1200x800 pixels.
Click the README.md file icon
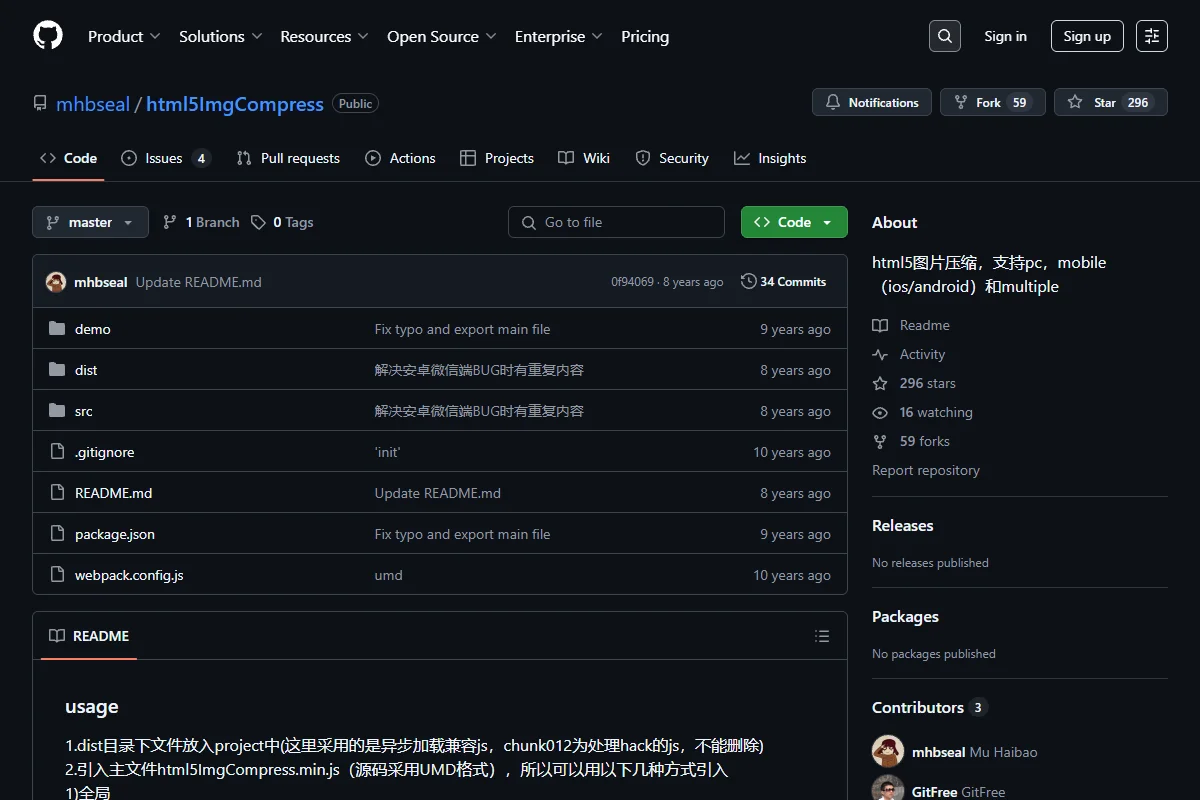pyautogui.click(x=57, y=493)
